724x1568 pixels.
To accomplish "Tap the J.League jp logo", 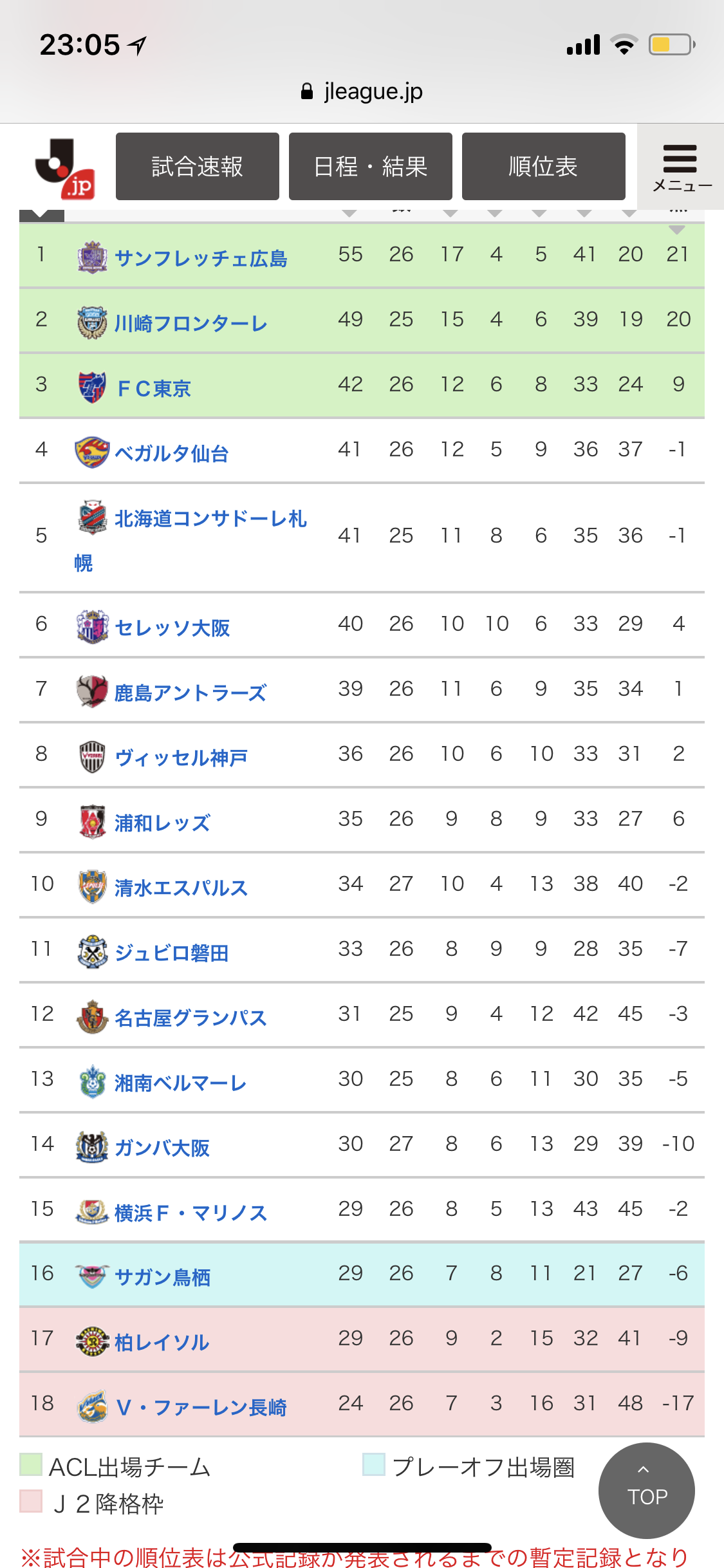I will 65,168.
